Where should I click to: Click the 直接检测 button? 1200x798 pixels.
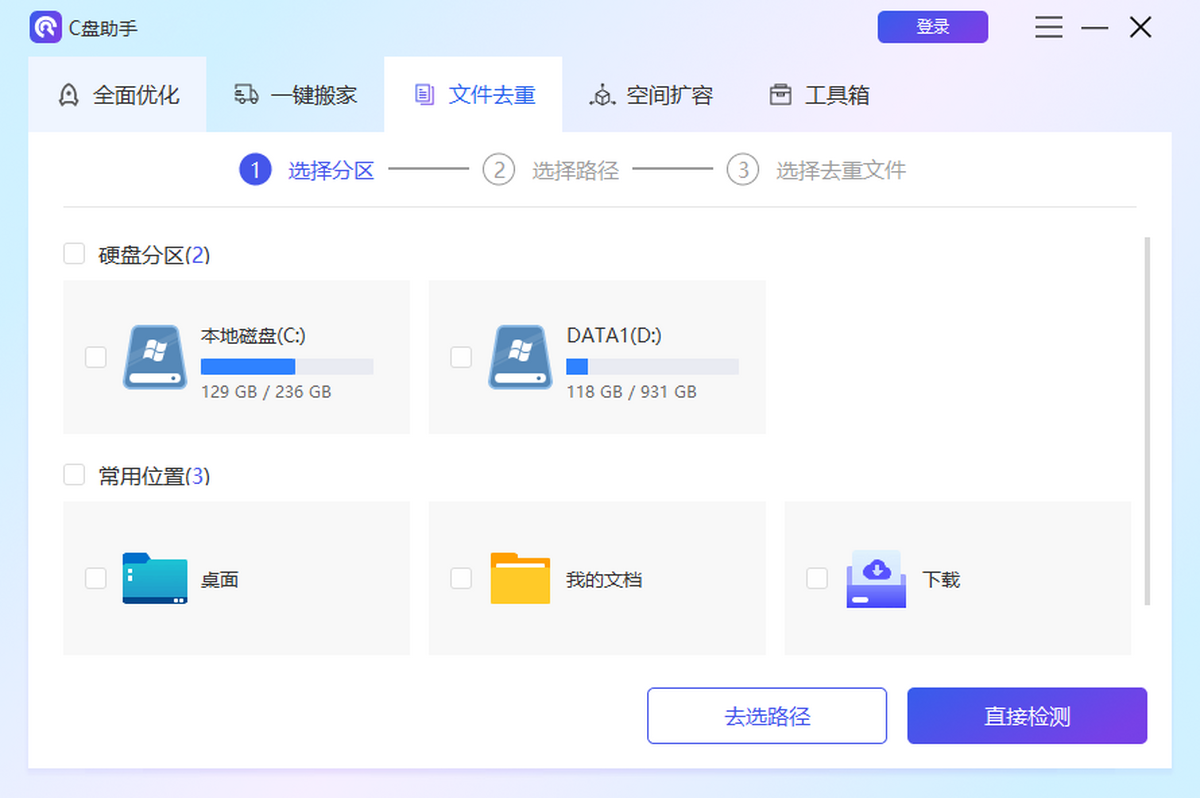click(x=1027, y=716)
